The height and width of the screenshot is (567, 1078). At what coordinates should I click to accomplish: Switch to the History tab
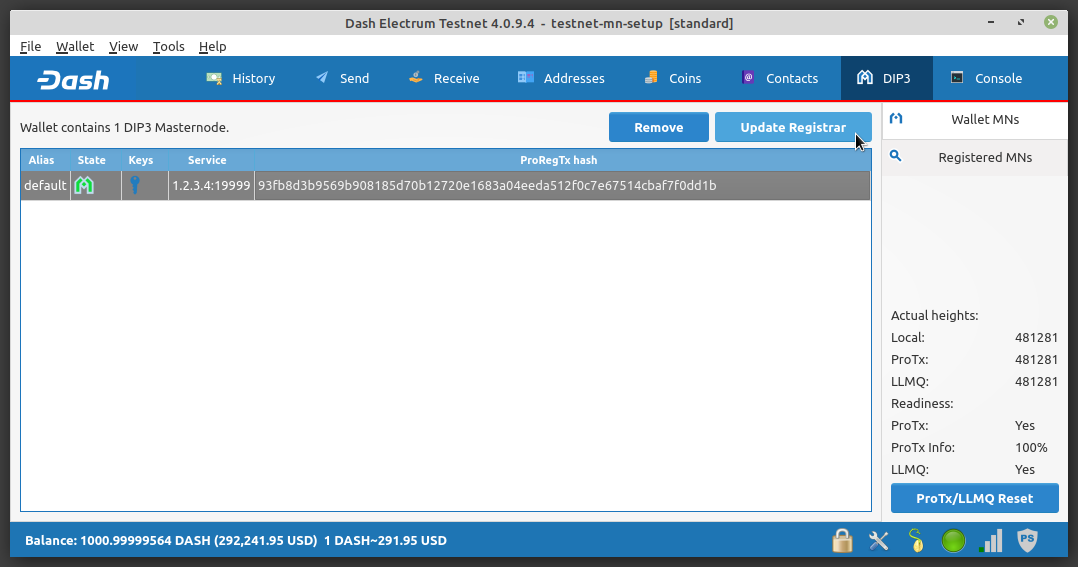[x=240, y=78]
